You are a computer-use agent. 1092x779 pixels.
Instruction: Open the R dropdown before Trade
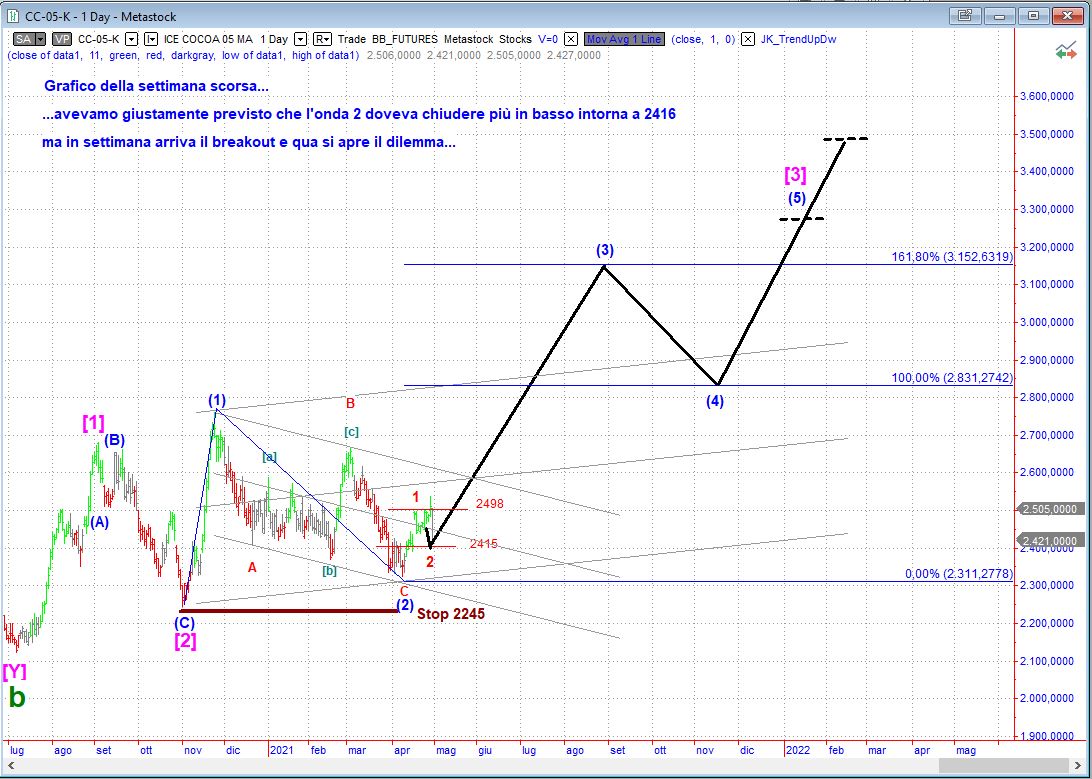point(322,40)
